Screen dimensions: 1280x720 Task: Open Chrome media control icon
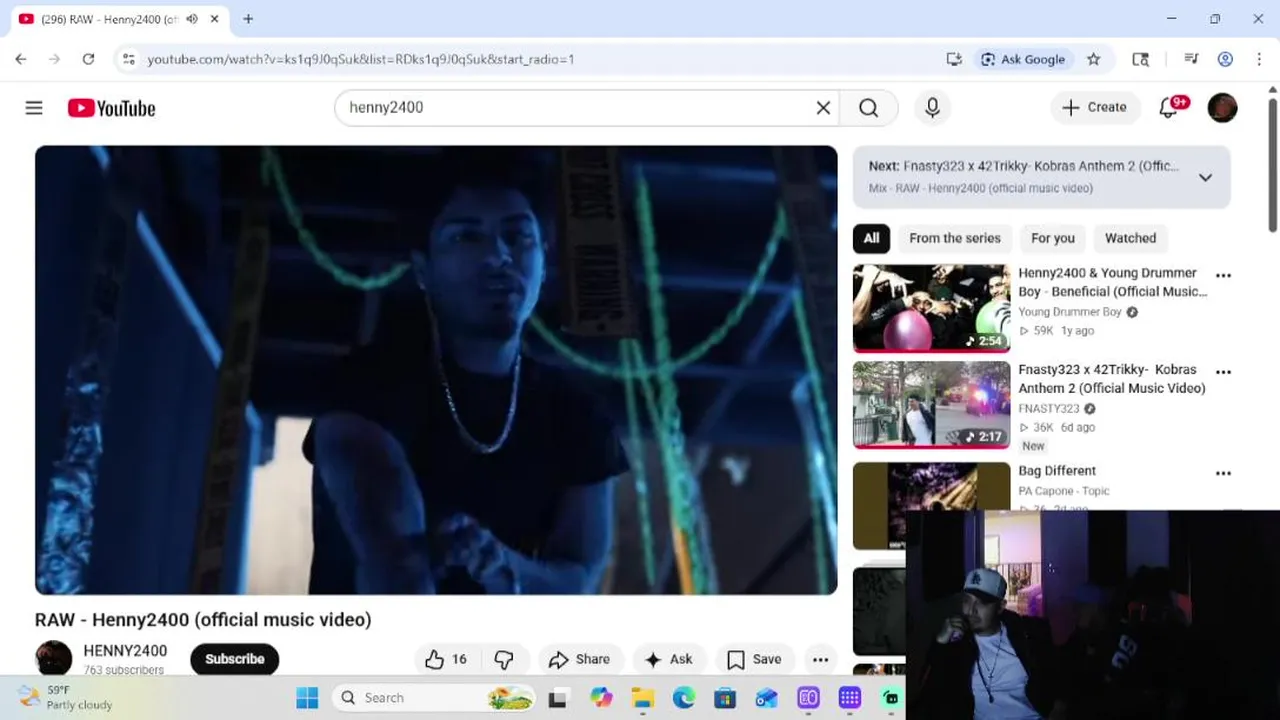1191,59
